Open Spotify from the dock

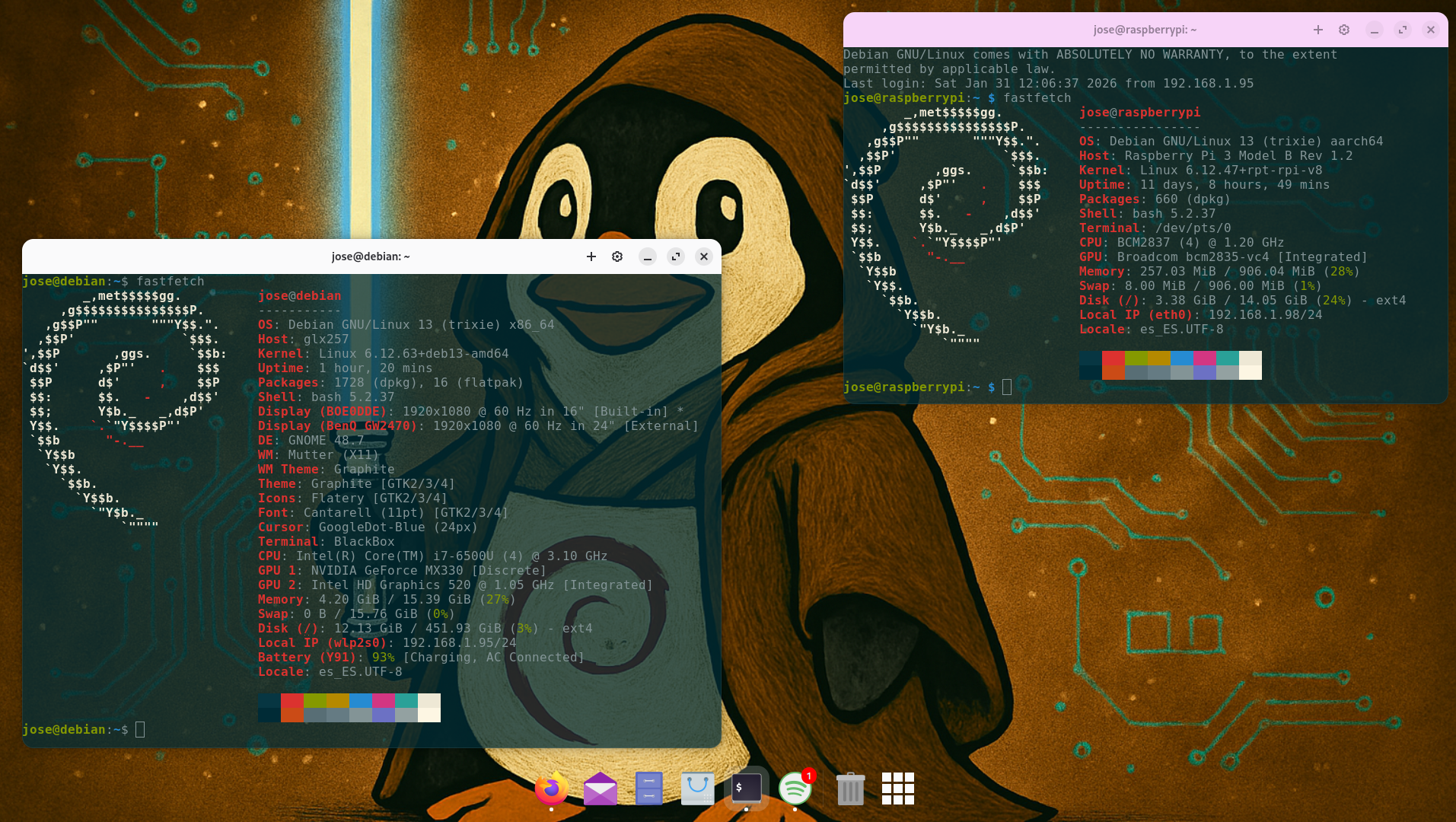[x=795, y=789]
